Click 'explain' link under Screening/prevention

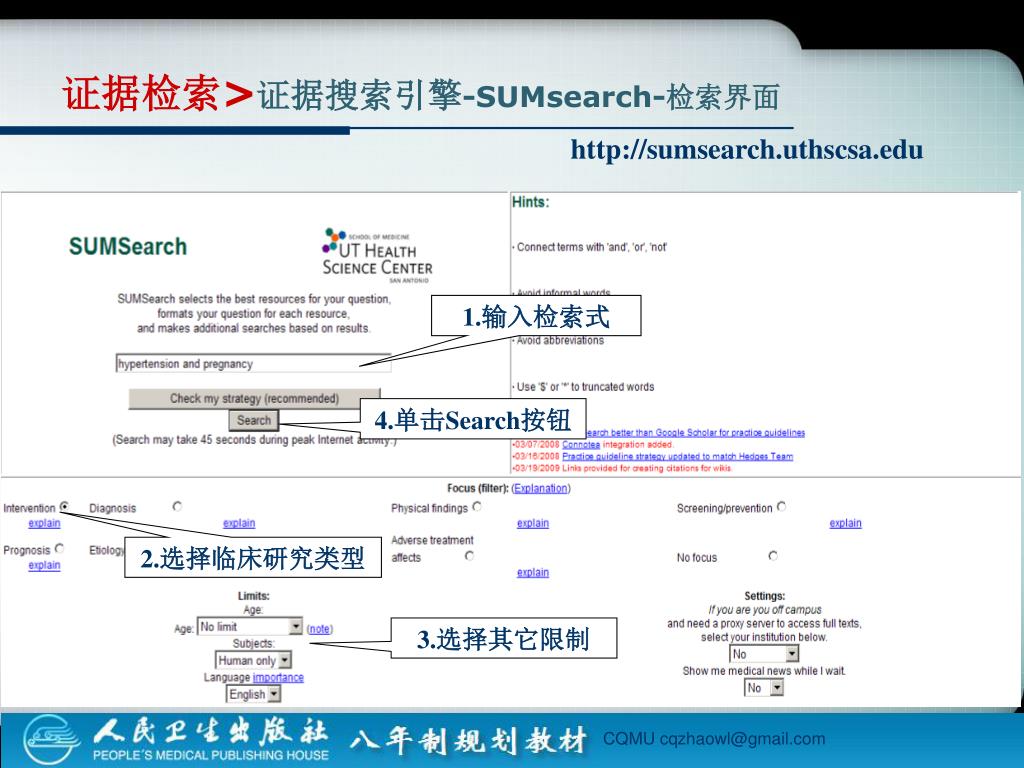pyautogui.click(x=846, y=523)
